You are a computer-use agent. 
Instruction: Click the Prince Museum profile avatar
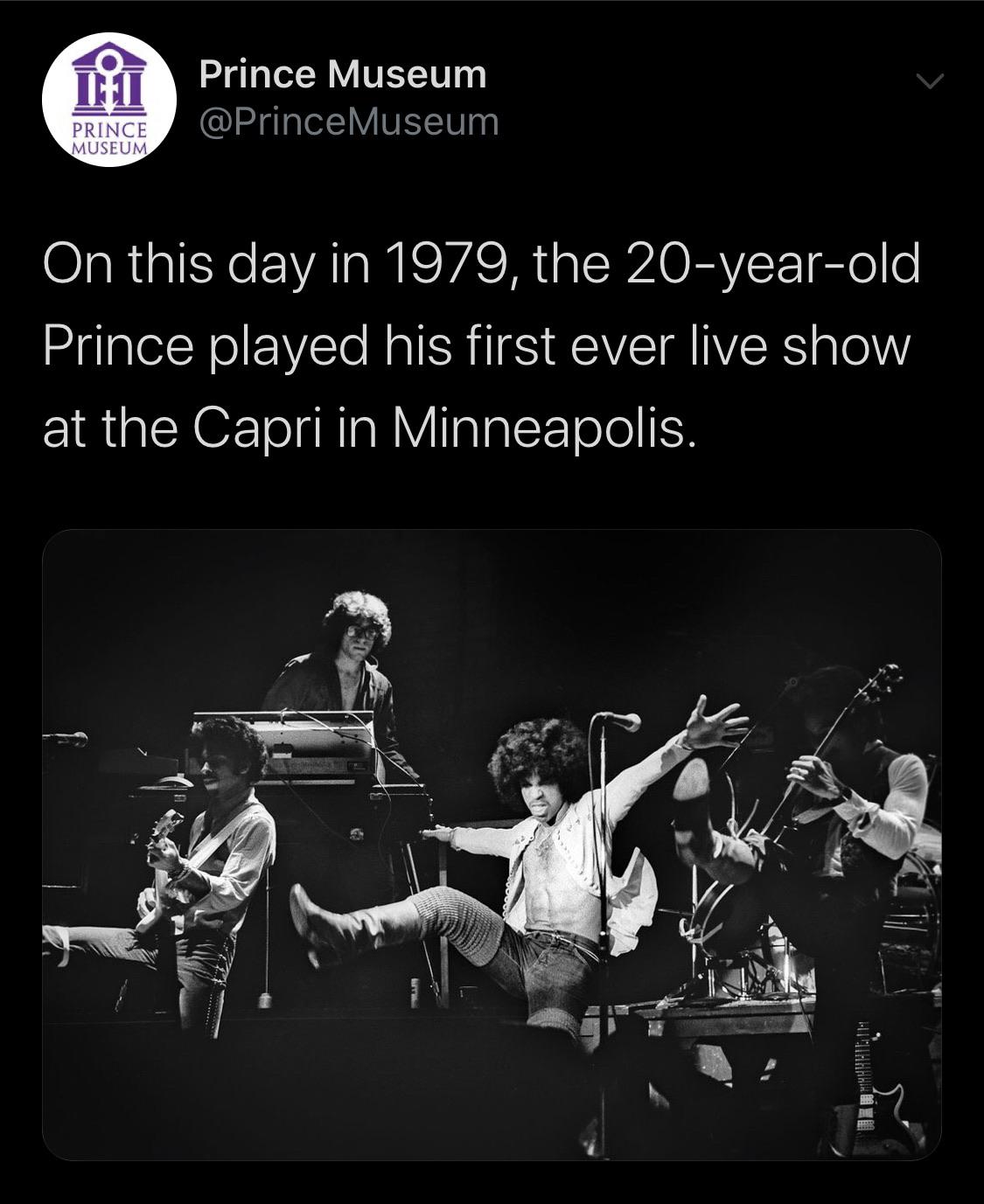(x=105, y=103)
